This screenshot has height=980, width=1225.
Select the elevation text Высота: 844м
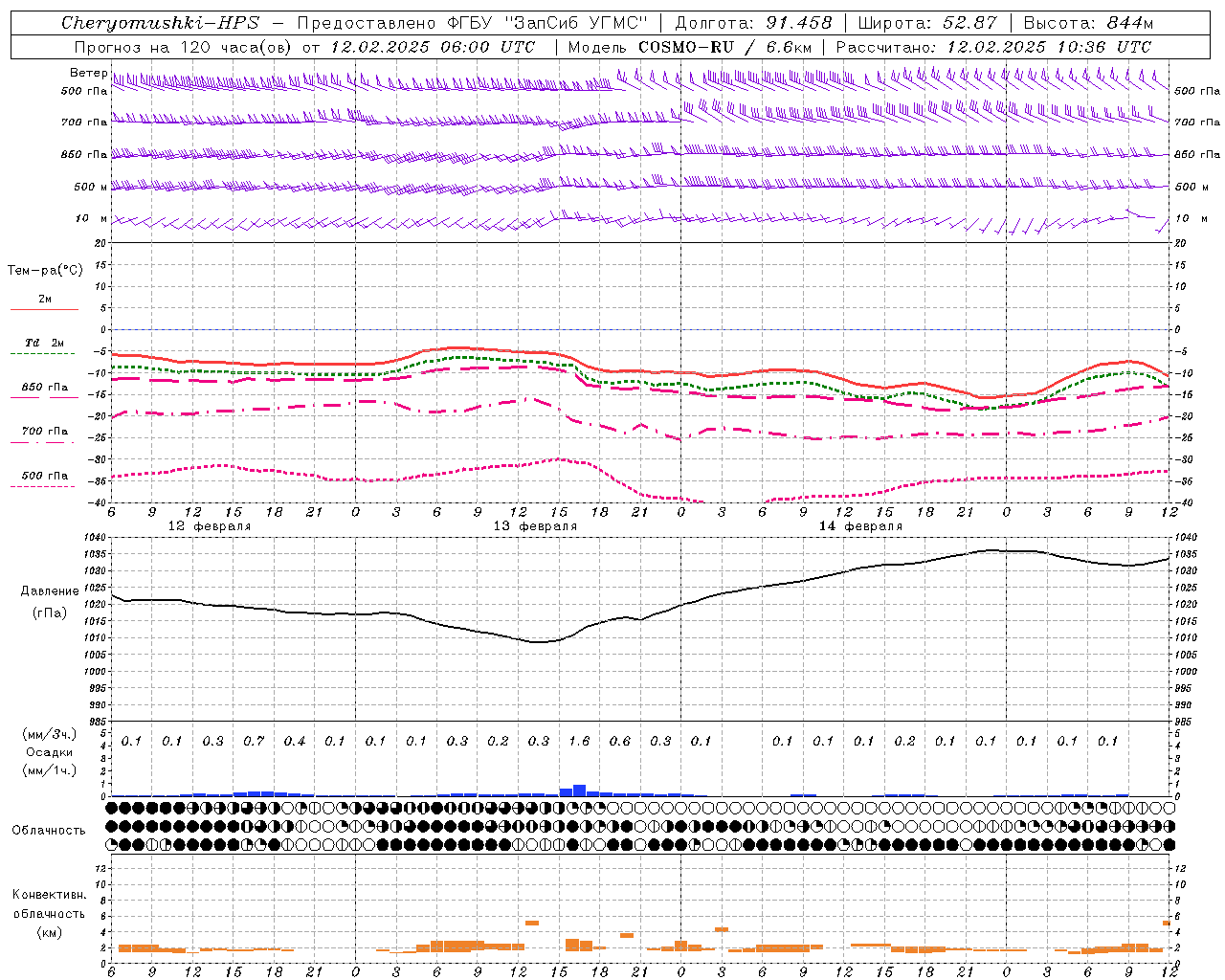point(1088,23)
